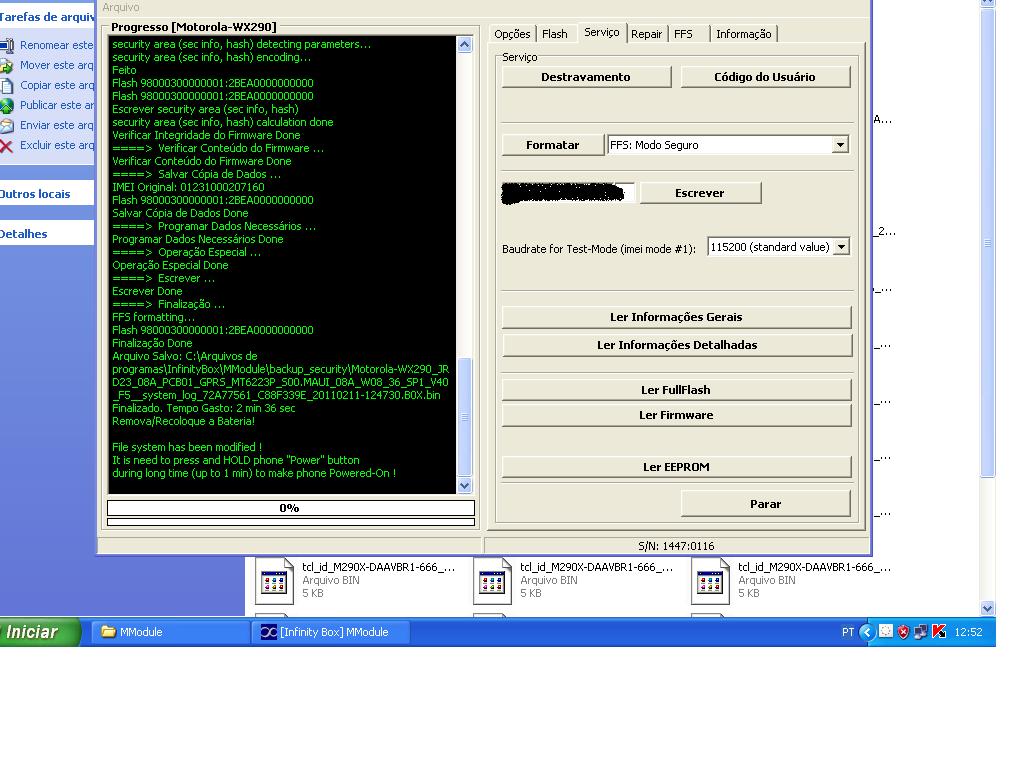Click log scrollbar down arrow
The width and height of the screenshot is (1024, 768).
(x=464, y=485)
